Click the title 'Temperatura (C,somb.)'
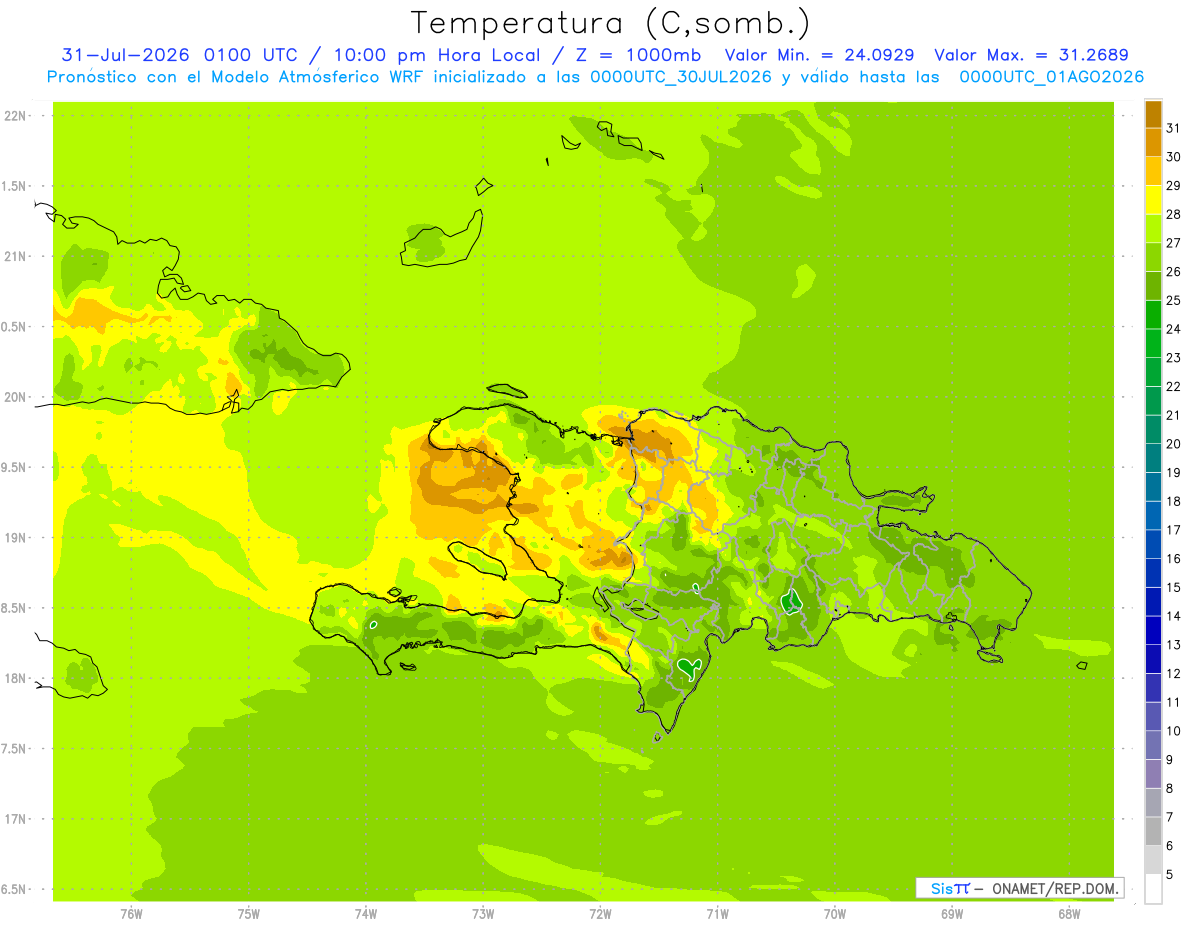 point(610,23)
